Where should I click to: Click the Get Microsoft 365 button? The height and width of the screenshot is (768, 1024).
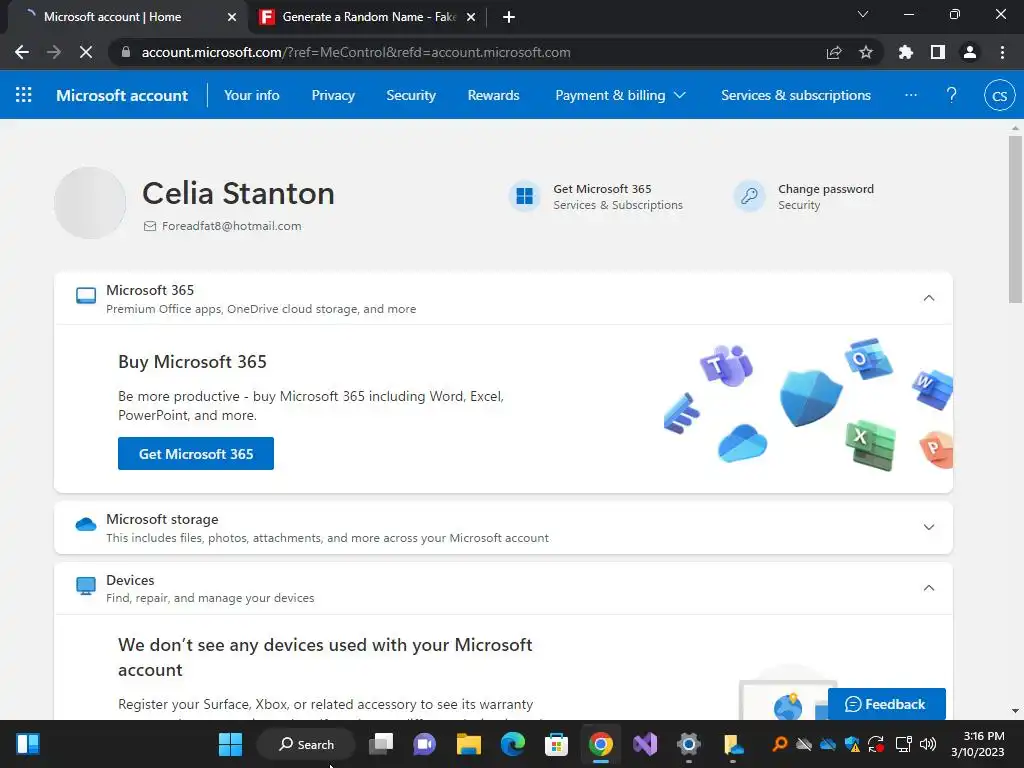[x=196, y=454]
